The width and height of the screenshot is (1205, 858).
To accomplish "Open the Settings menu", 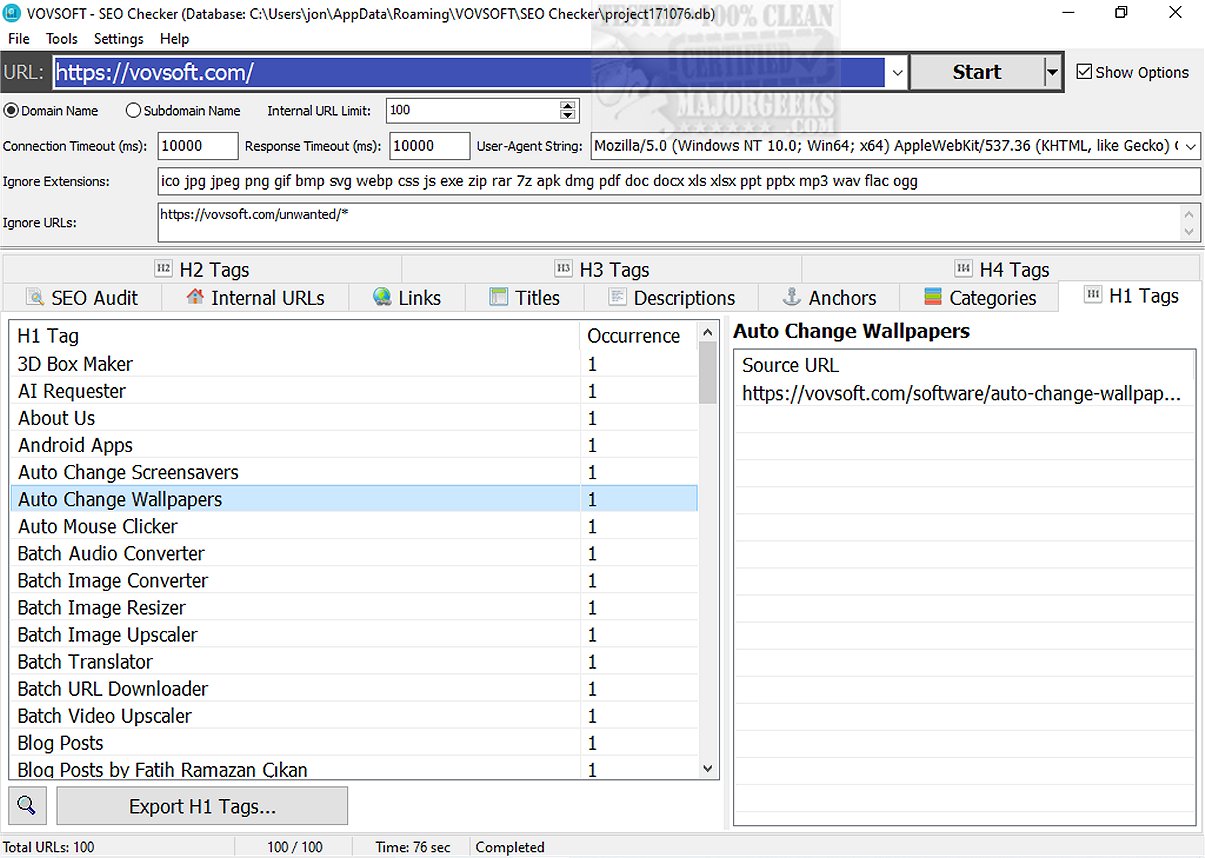I will pyautogui.click(x=119, y=39).
